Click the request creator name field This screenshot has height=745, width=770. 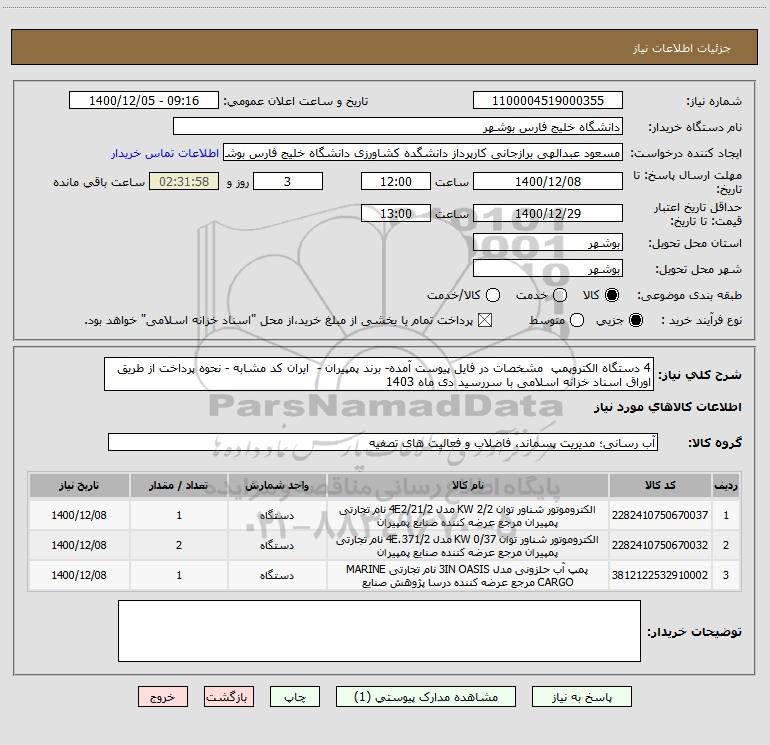click(423, 152)
